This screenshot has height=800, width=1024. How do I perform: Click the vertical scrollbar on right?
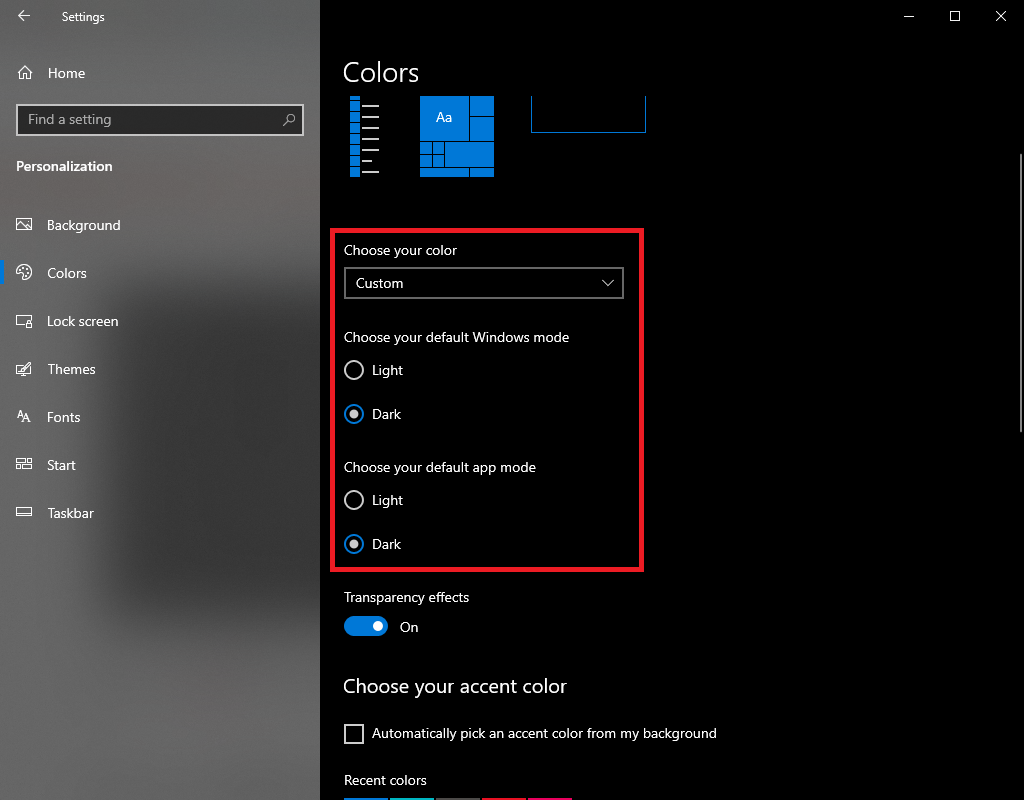coord(1021,293)
